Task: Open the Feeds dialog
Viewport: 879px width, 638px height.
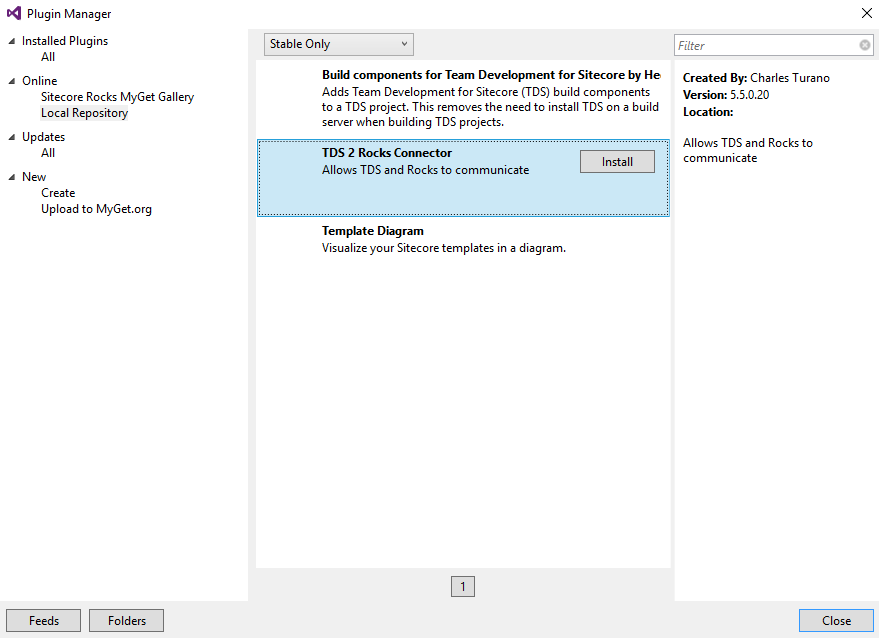Action: coord(44,621)
